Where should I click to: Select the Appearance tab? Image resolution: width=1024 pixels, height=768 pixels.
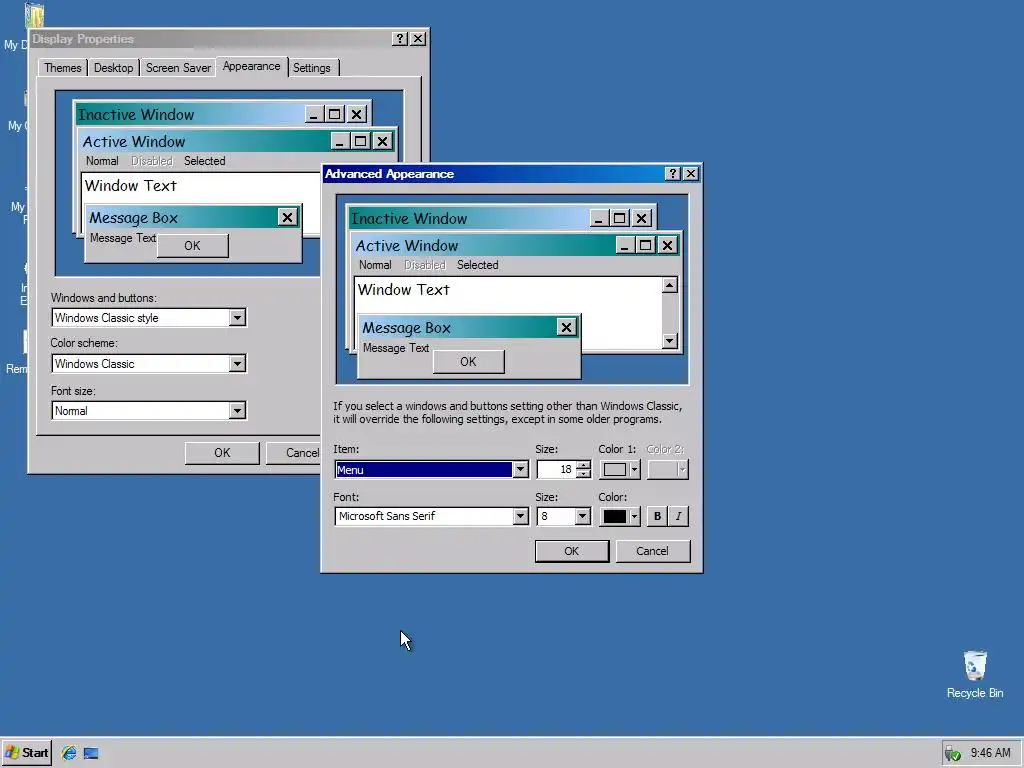[251, 66]
